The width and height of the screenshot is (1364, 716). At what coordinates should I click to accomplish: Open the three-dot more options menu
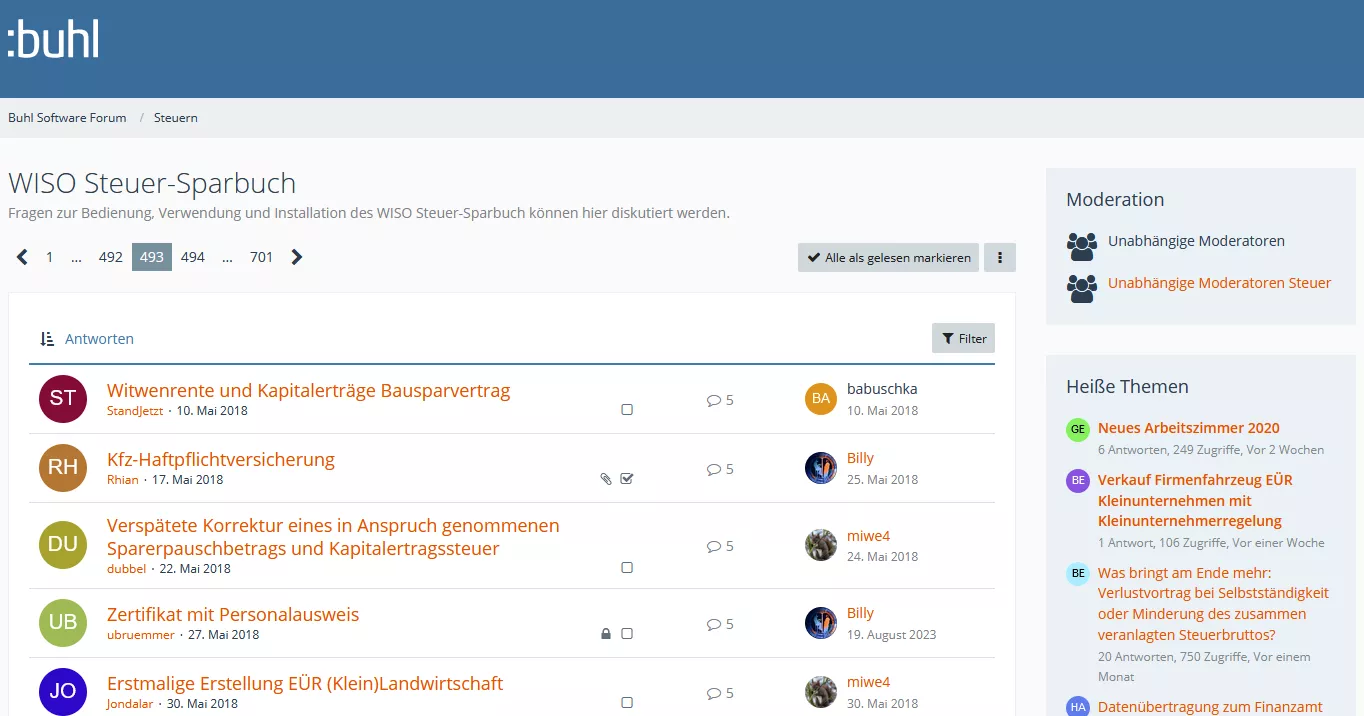pyautogui.click(x=1000, y=257)
